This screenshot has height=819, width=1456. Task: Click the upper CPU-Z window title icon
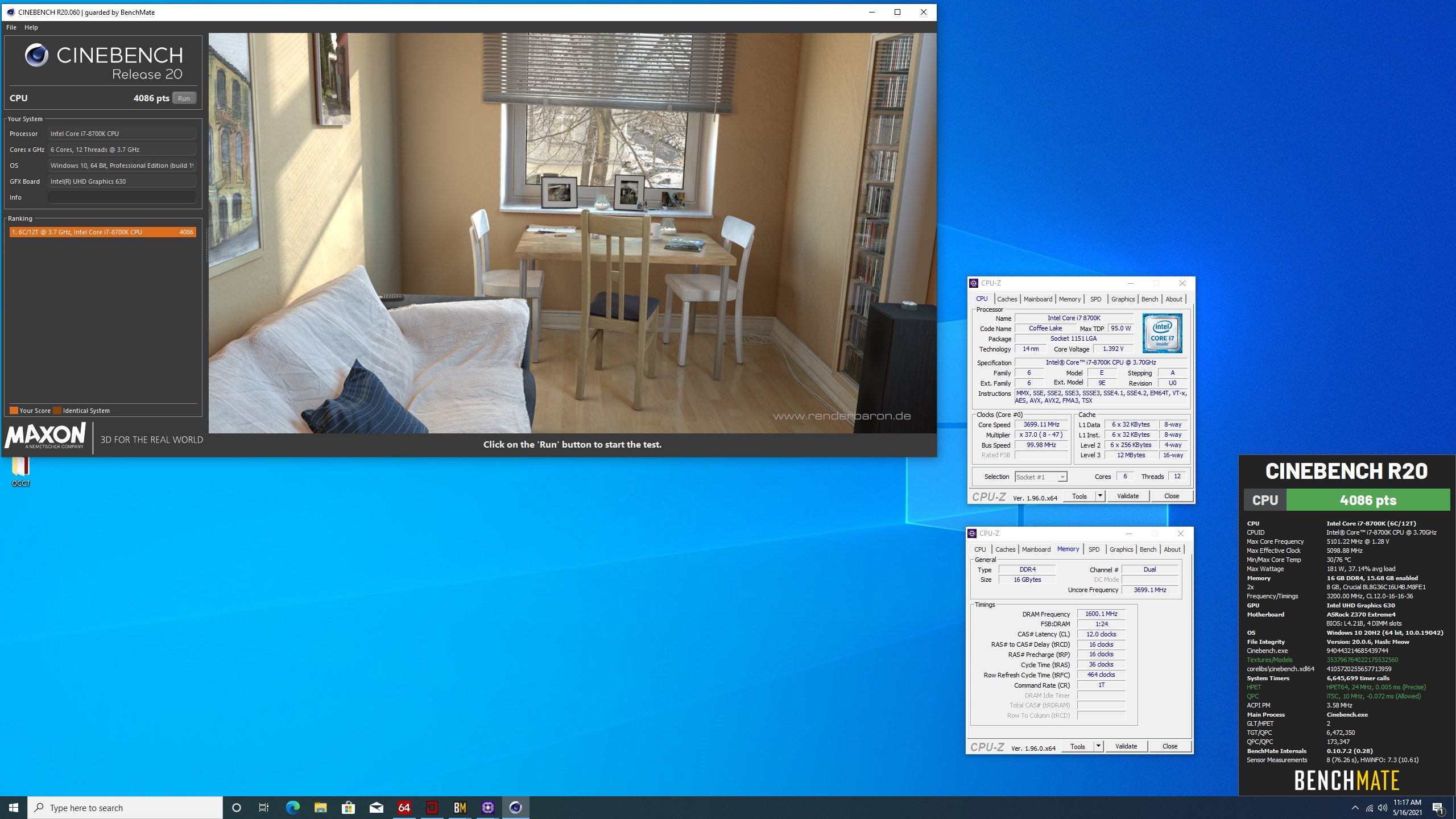[974, 283]
